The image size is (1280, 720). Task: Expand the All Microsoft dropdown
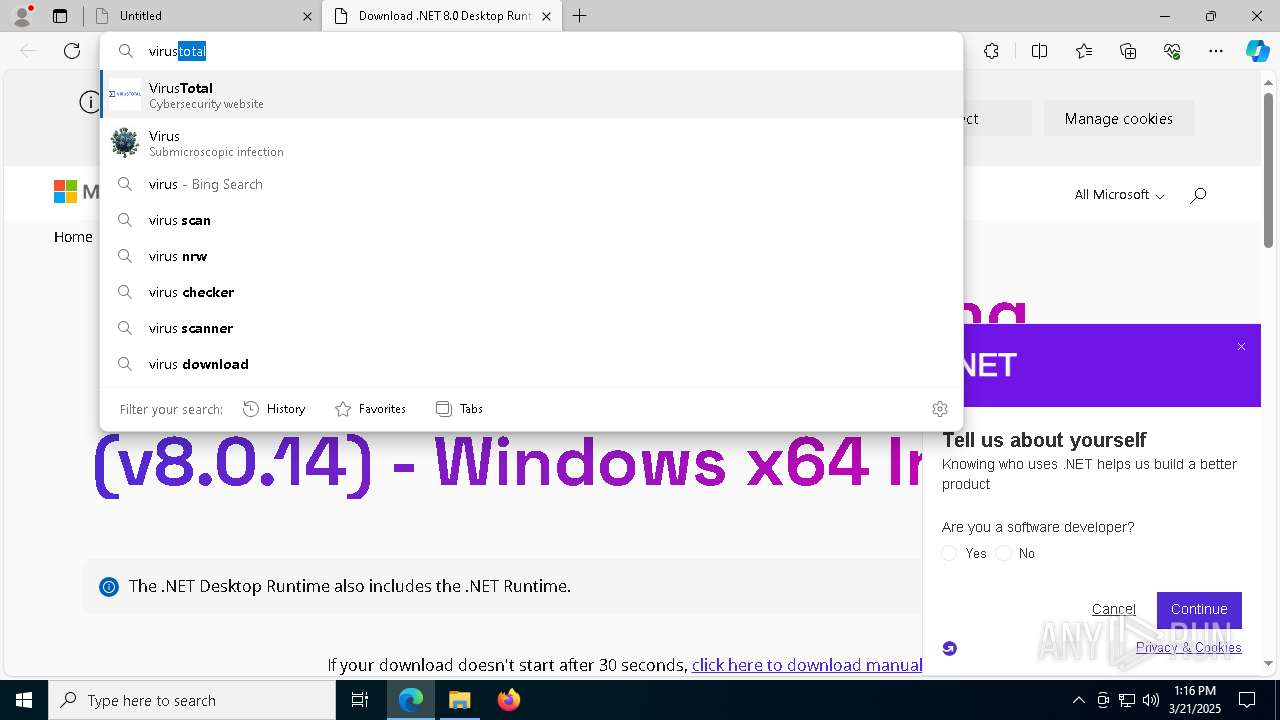(1119, 195)
